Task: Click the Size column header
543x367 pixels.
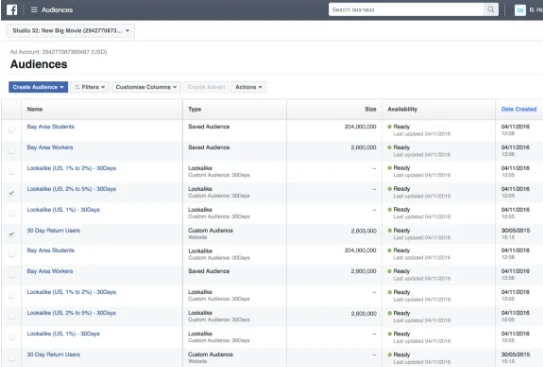Action: (370, 109)
